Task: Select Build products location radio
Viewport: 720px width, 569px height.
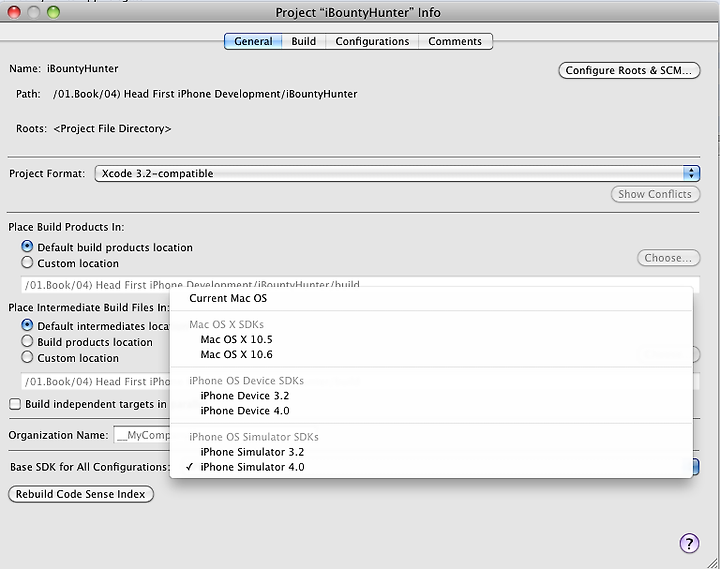Action: [27, 341]
